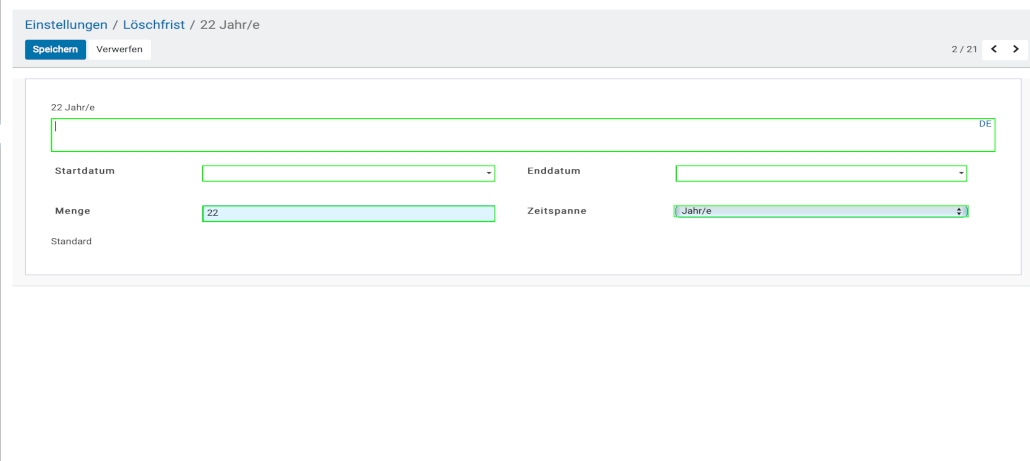The image size is (1030, 461).
Task: Go to the next record arrow
Action: 1016,49
